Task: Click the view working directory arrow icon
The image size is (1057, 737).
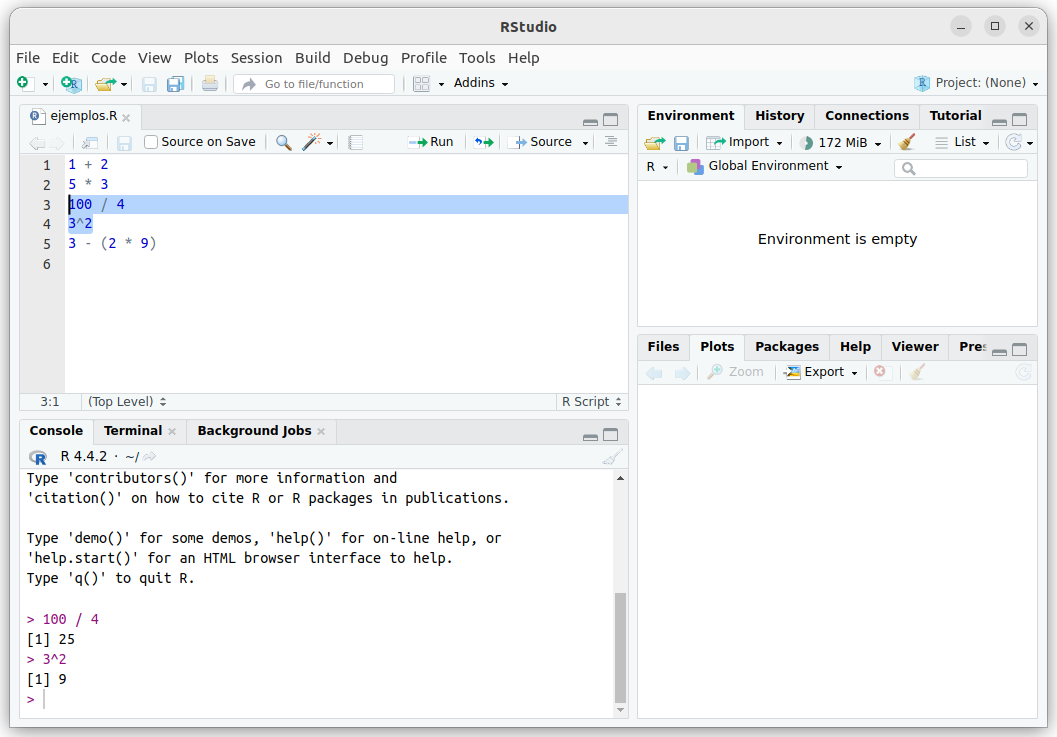Action: pyautogui.click(x=150, y=456)
